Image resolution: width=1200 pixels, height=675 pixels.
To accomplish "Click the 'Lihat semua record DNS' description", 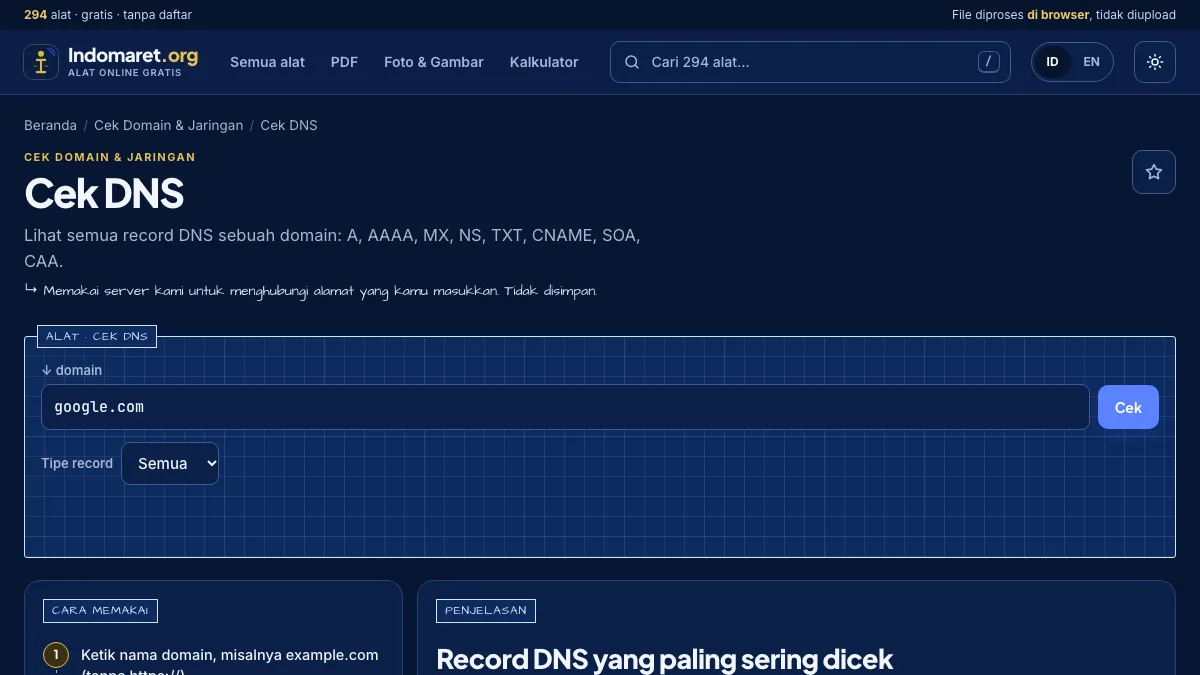I will (x=332, y=248).
